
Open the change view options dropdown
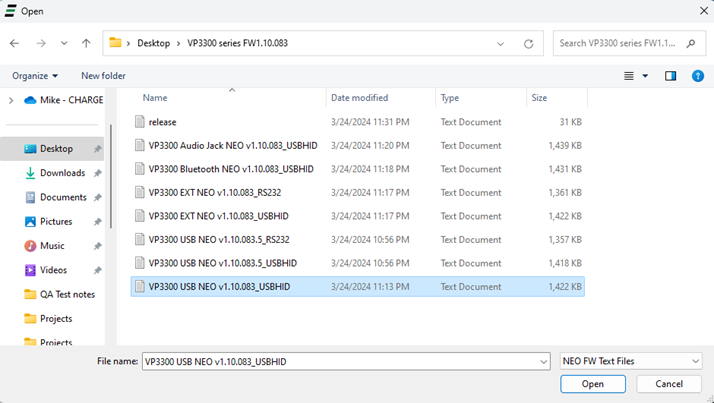[645, 76]
